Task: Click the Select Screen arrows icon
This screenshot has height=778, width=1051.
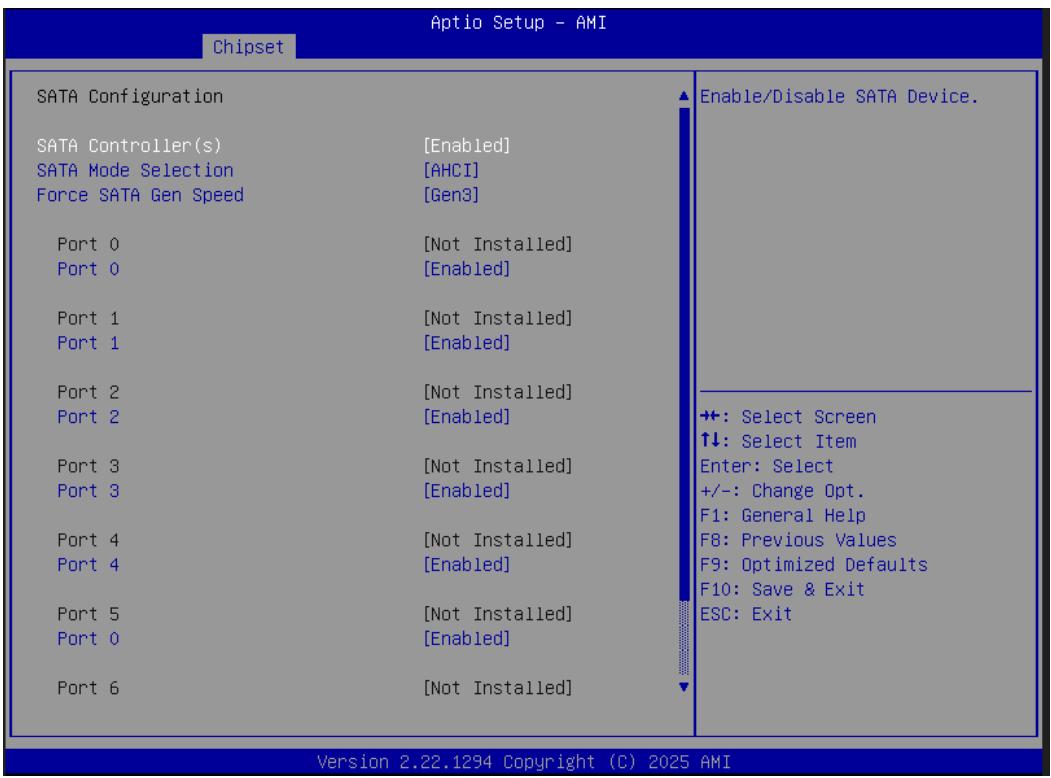Action: point(711,416)
